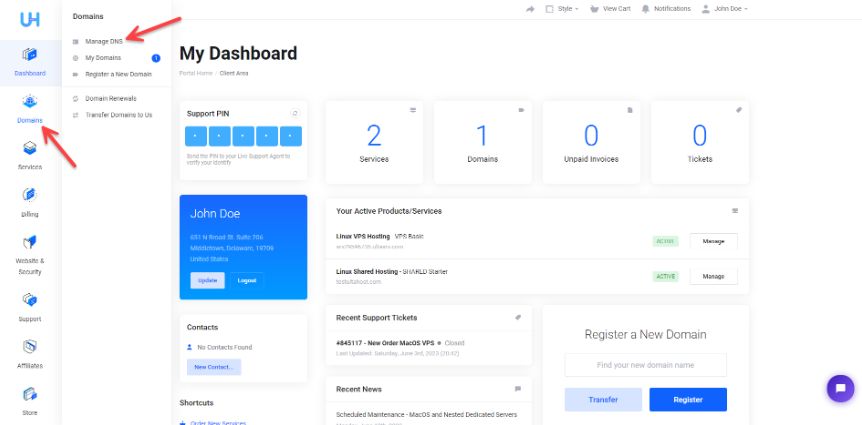This screenshot has width=862, height=425.
Task: Click the share arrow icon in top bar
Action: coord(530,9)
